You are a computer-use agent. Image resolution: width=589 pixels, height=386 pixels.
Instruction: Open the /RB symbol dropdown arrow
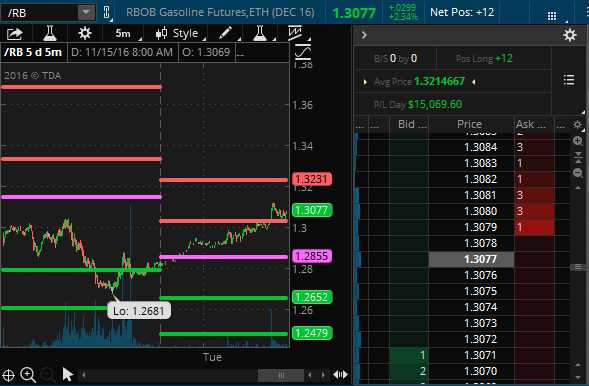coord(86,12)
